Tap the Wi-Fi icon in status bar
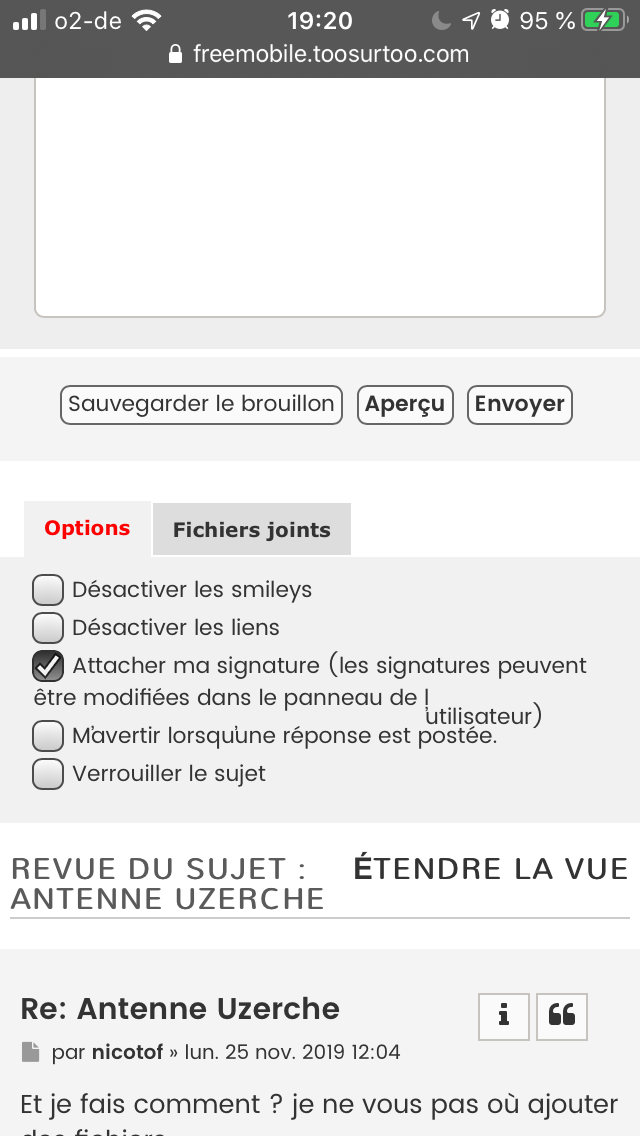 tap(146, 20)
